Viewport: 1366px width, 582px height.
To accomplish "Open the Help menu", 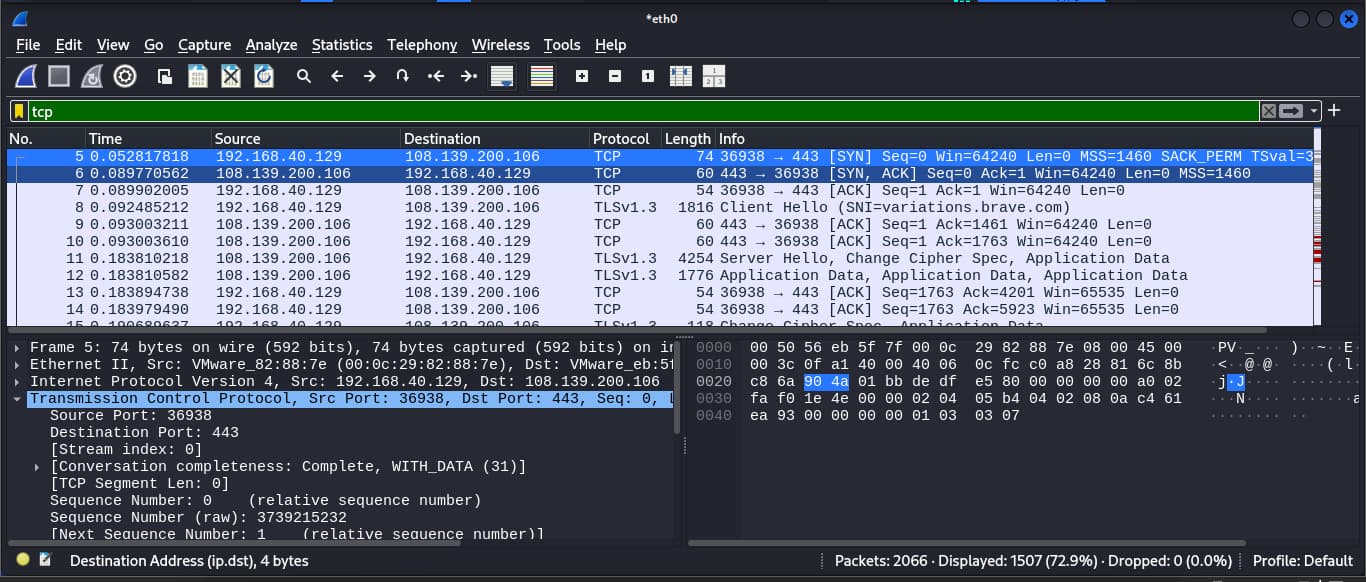I will click(610, 45).
